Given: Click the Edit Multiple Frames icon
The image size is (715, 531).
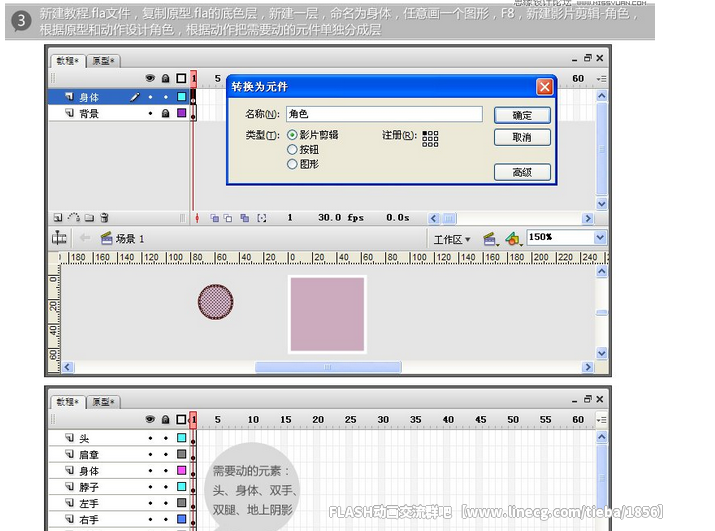Looking at the screenshot, I should (x=244, y=218).
